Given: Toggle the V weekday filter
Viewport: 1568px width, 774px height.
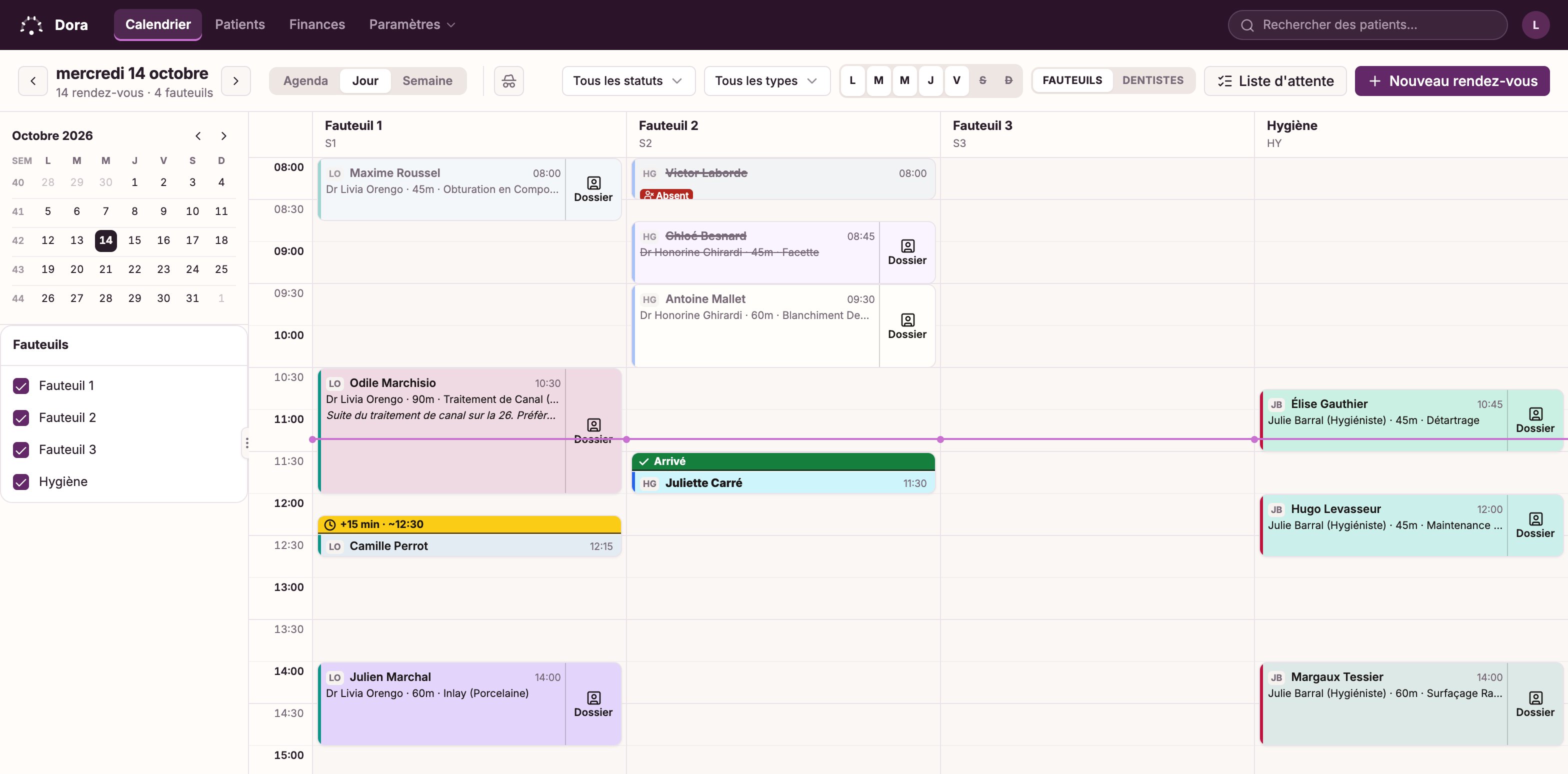Looking at the screenshot, I should tap(956, 80).
